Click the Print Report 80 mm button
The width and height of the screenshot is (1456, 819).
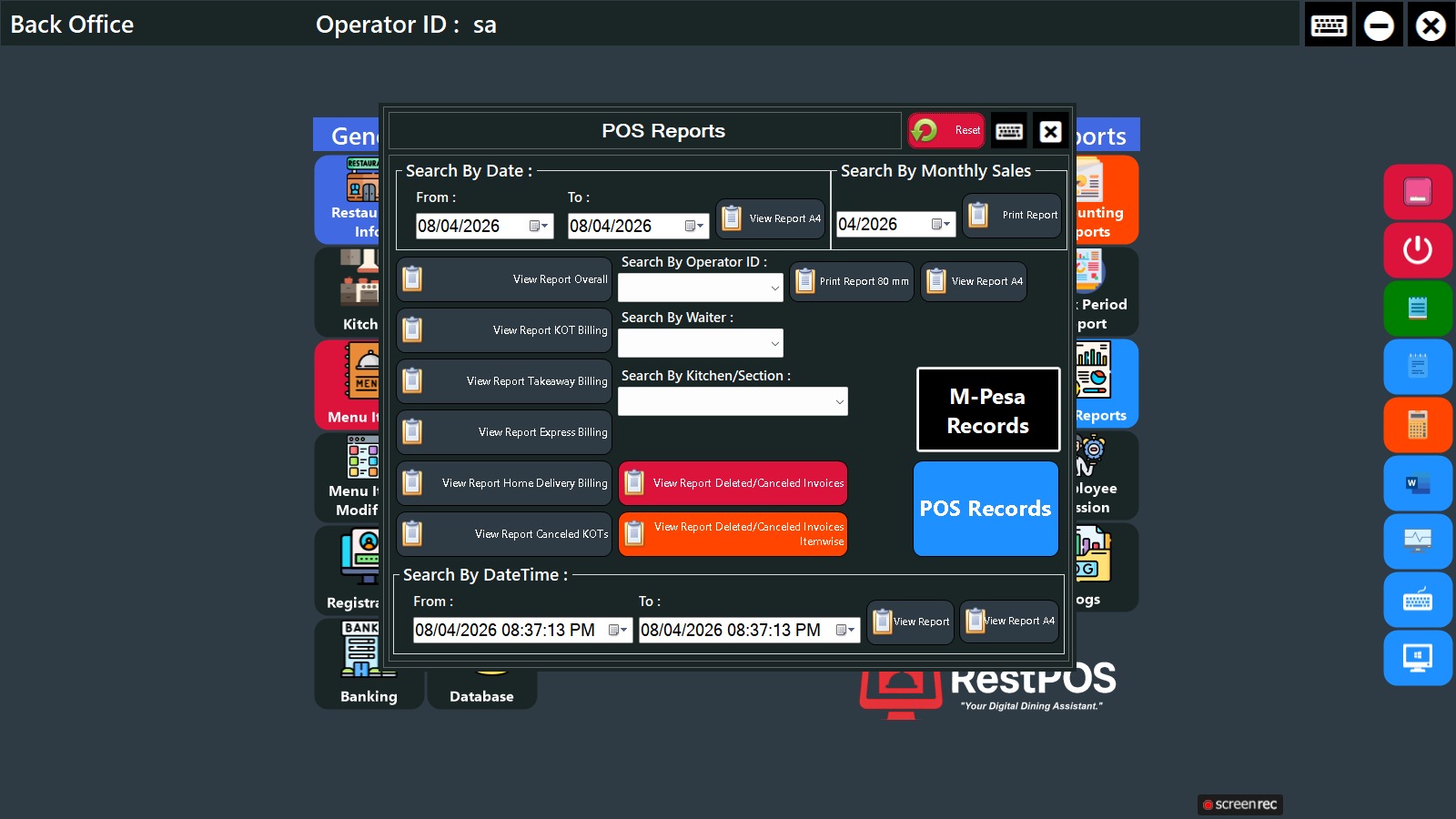pos(852,282)
